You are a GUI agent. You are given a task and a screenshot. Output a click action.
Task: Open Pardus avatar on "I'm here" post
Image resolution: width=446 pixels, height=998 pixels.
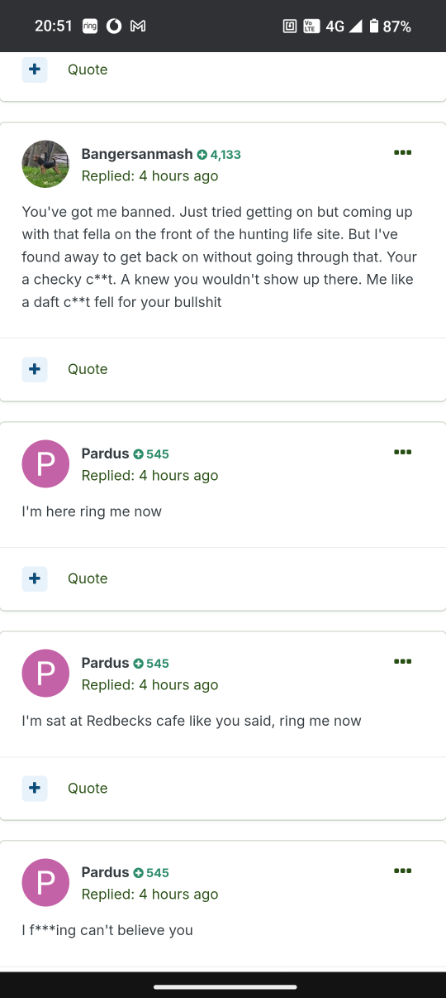[46, 464]
